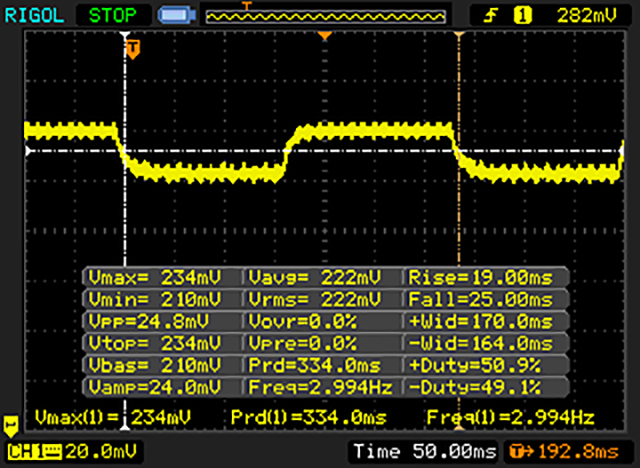Click the Rise=19.00ms measurement cell

486,277
